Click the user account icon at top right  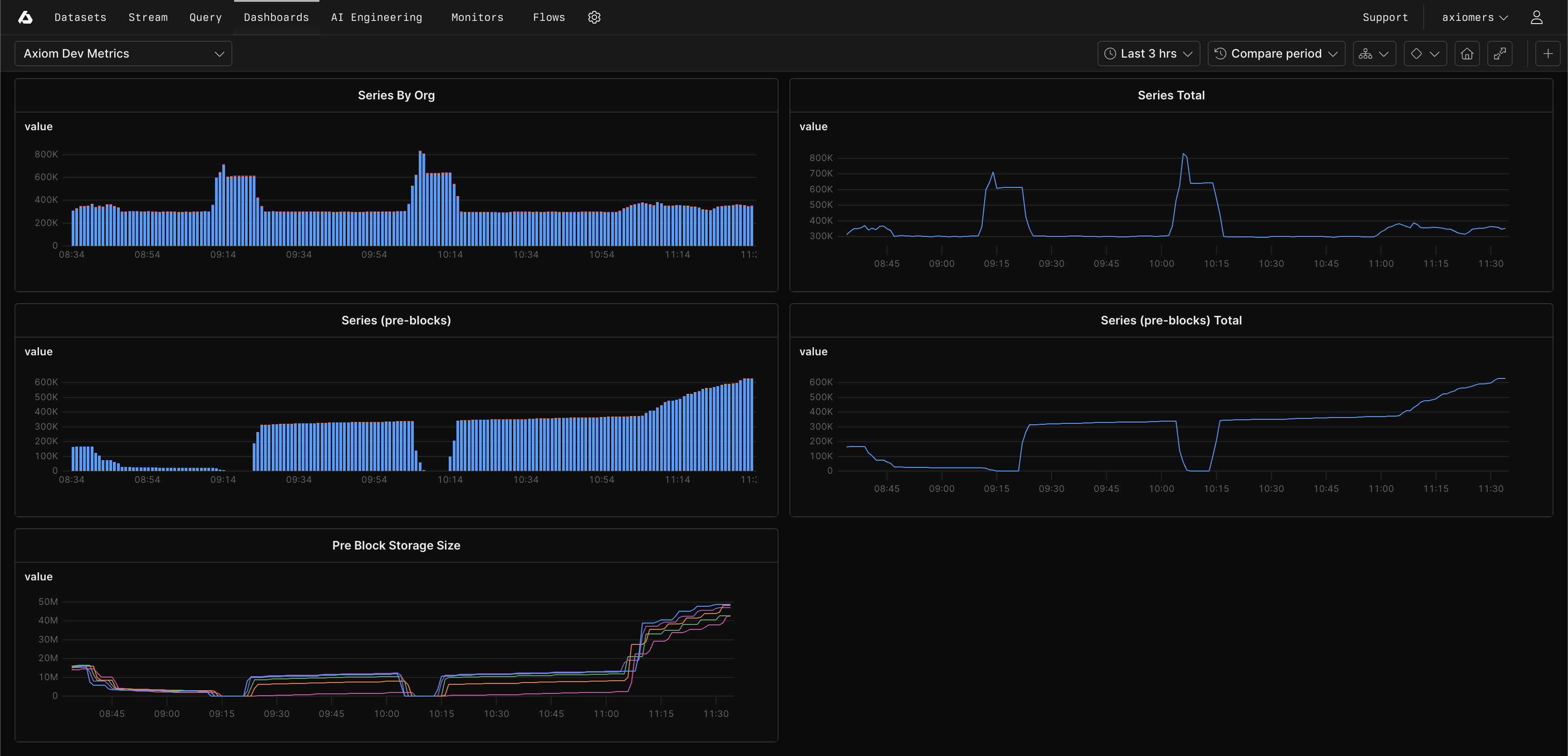pyautogui.click(x=1536, y=17)
